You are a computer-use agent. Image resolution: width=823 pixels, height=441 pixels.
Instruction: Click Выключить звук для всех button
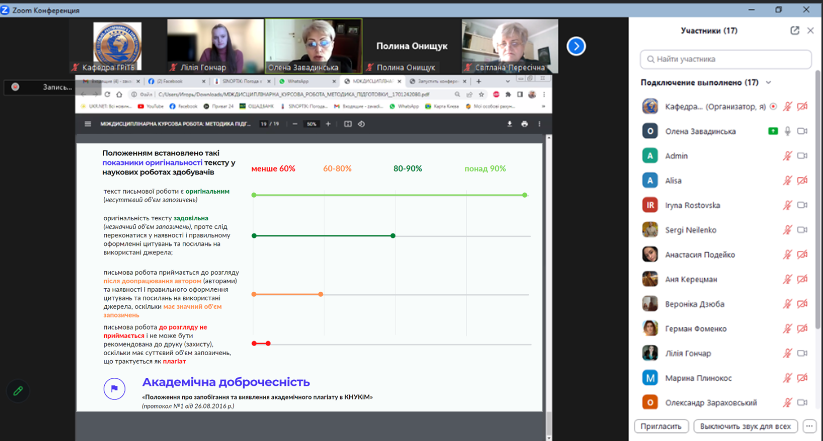(x=745, y=426)
